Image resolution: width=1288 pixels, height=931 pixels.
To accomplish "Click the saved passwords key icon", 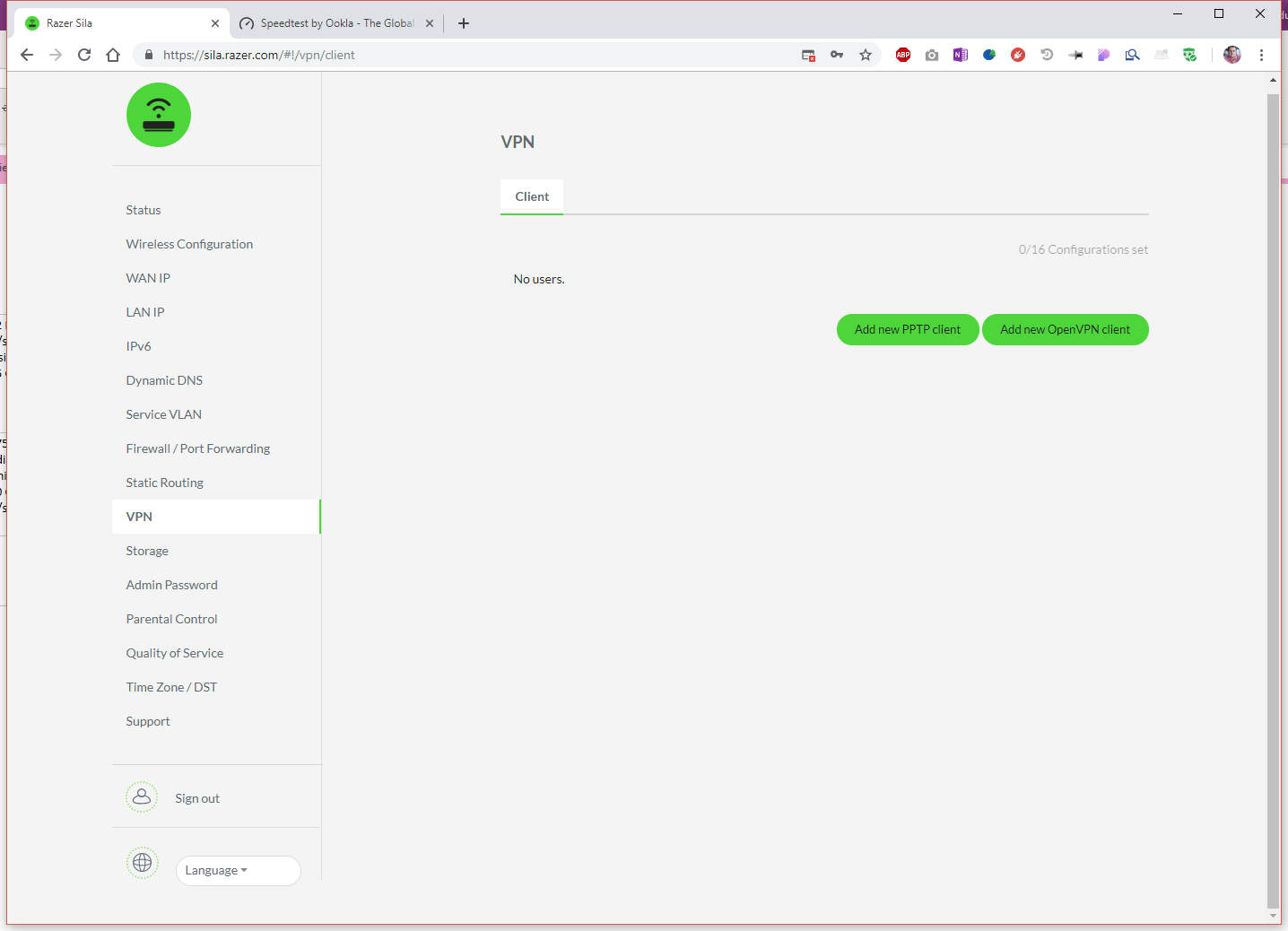I will 837,55.
